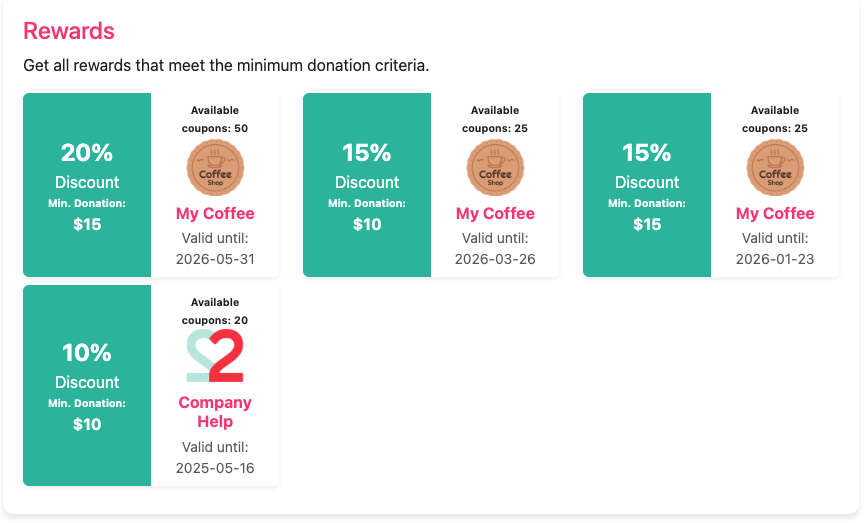Click the Rewards section heading
This screenshot has width=864, height=523.
[x=69, y=31]
